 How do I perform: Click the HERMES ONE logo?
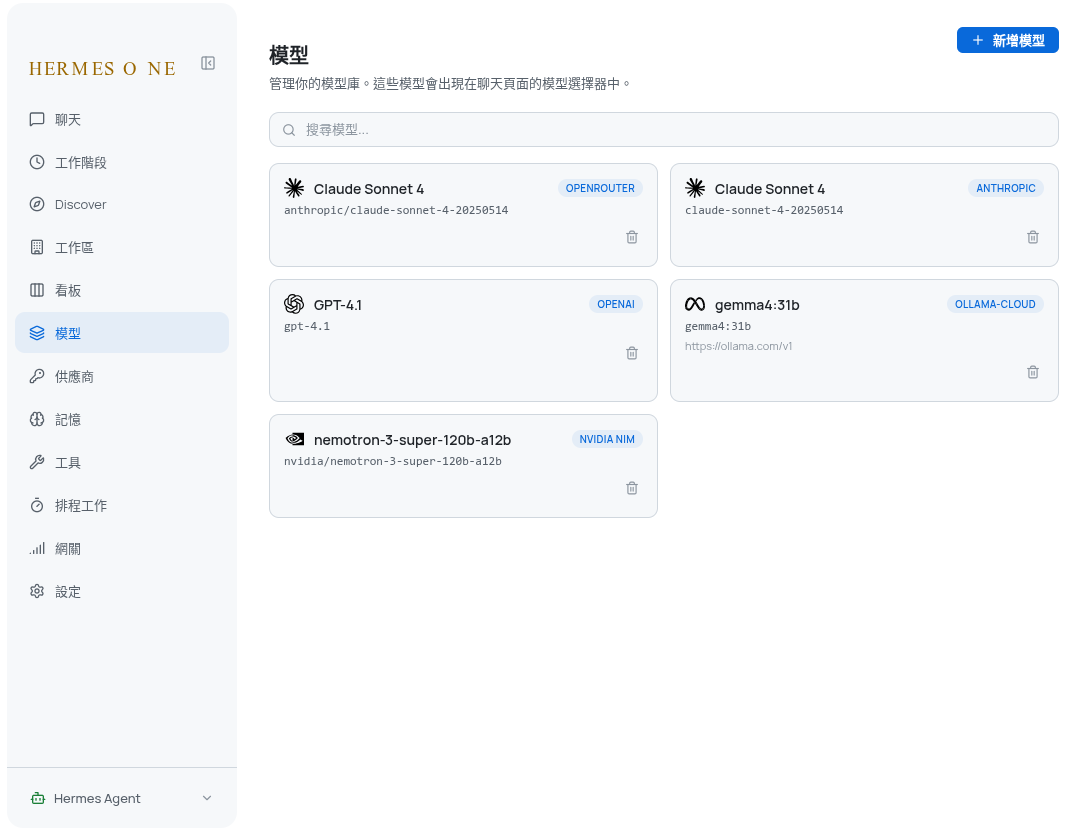[103, 69]
